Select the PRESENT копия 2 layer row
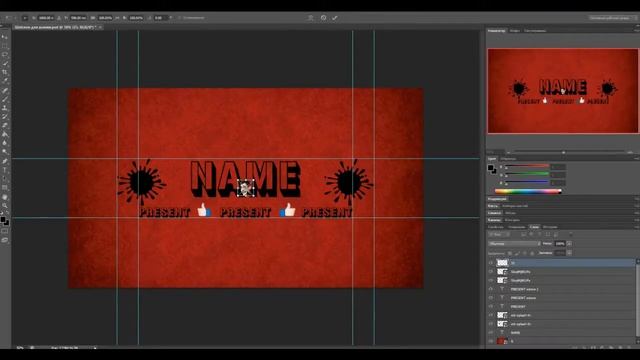The height and width of the screenshot is (360, 640). (x=562, y=289)
